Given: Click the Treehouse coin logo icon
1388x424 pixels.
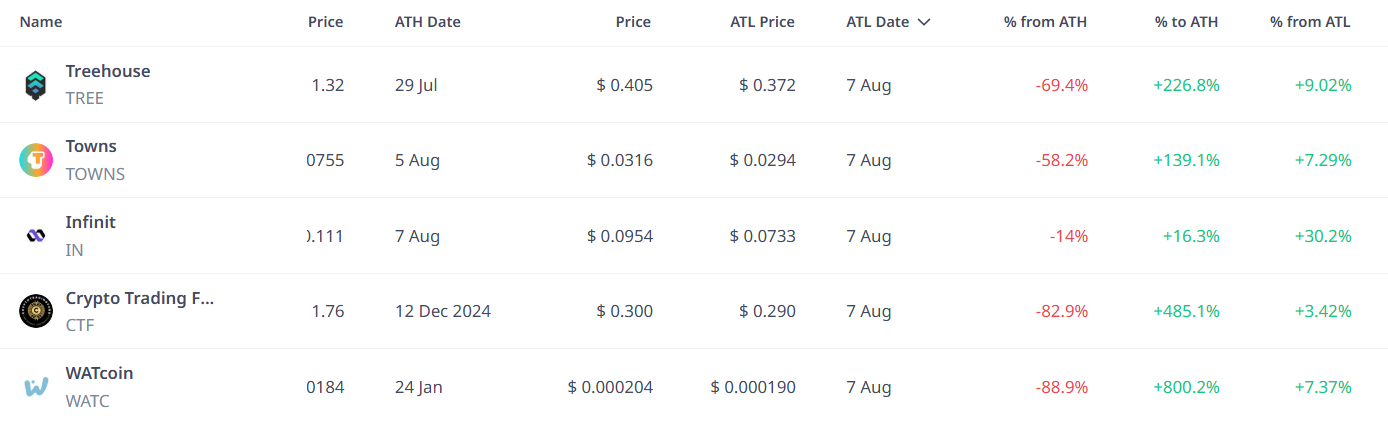Looking at the screenshot, I should point(36,85).
